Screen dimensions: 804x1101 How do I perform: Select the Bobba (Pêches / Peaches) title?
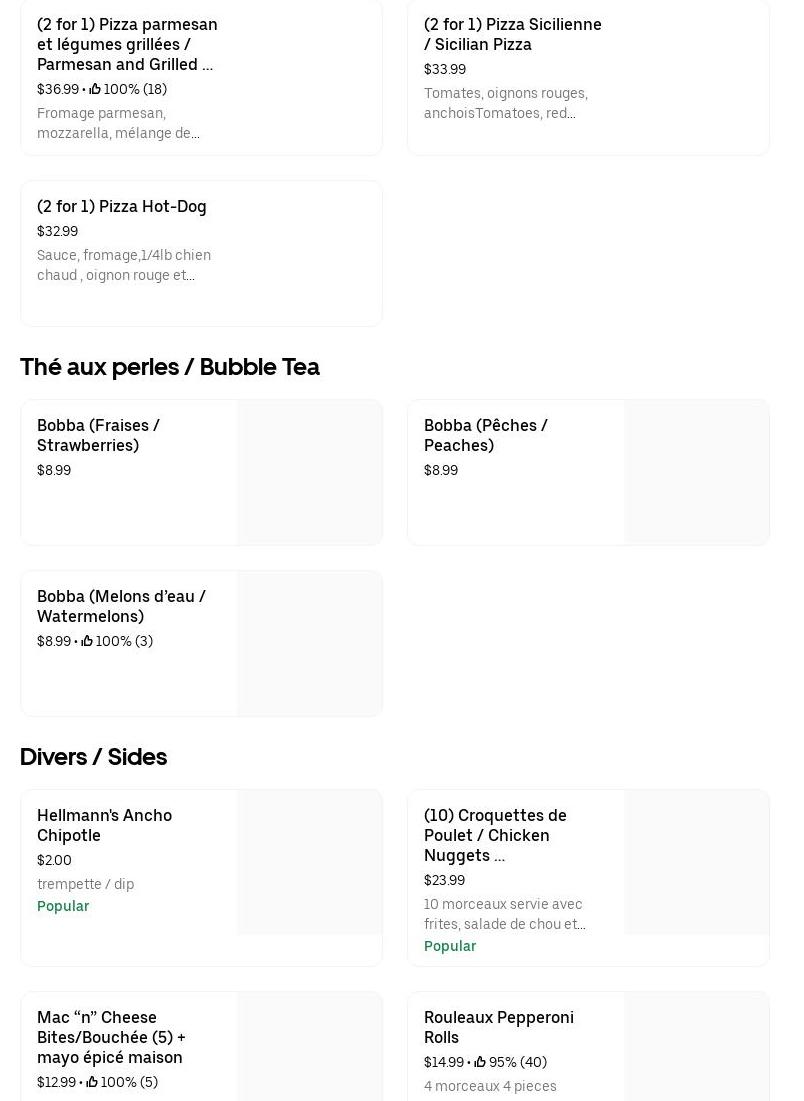coord(486,435)
